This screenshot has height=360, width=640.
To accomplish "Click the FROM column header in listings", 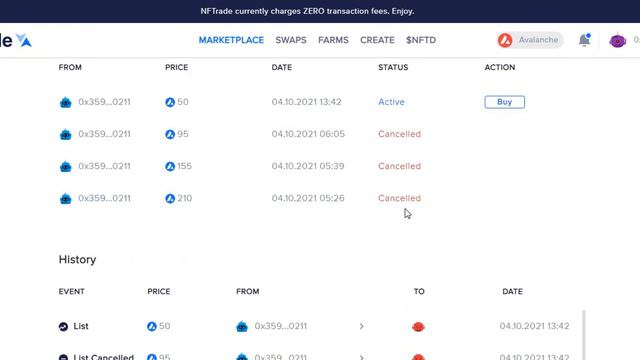I will tap(70, 67).
